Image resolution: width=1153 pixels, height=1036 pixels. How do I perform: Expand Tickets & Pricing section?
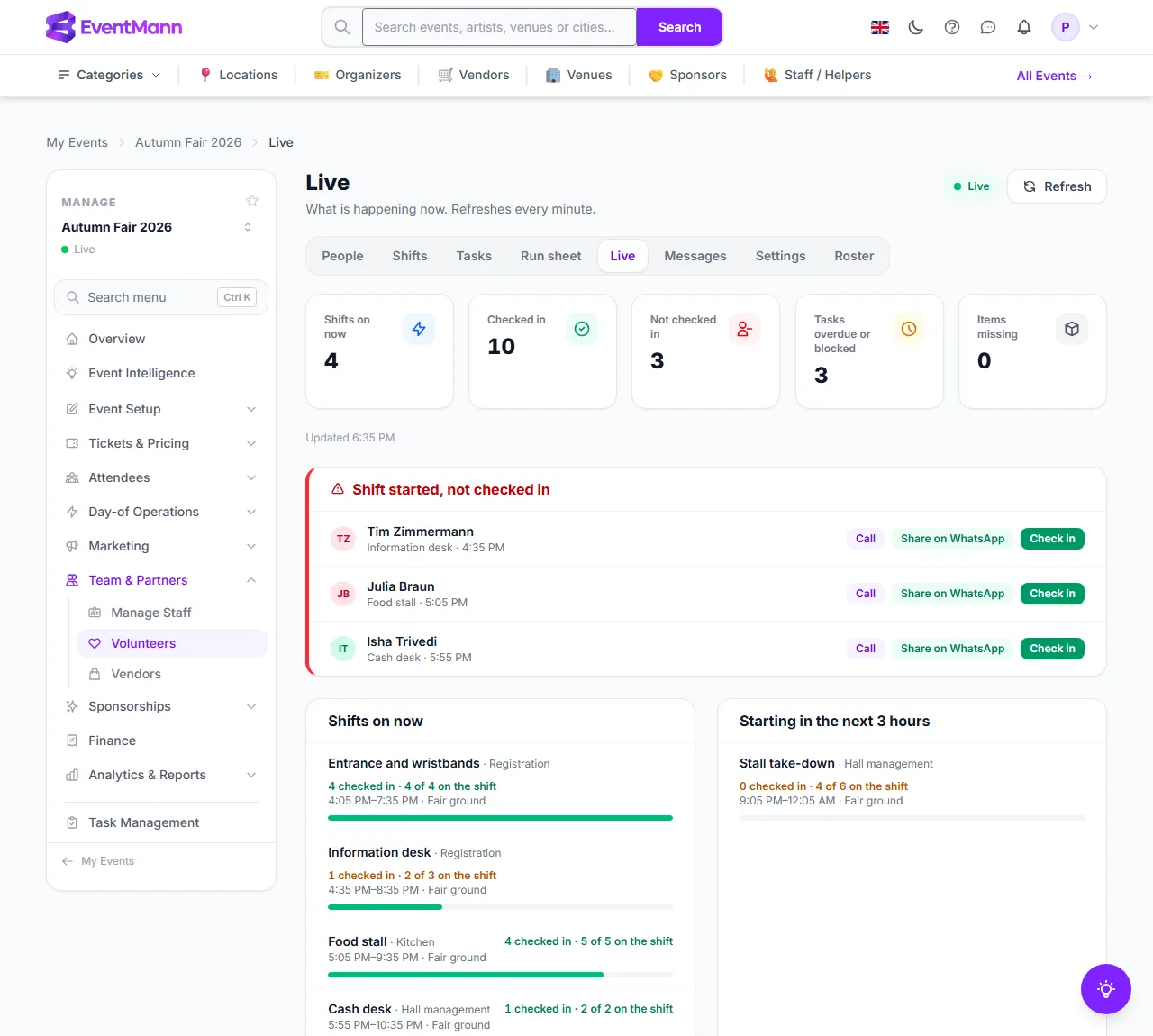161,443
